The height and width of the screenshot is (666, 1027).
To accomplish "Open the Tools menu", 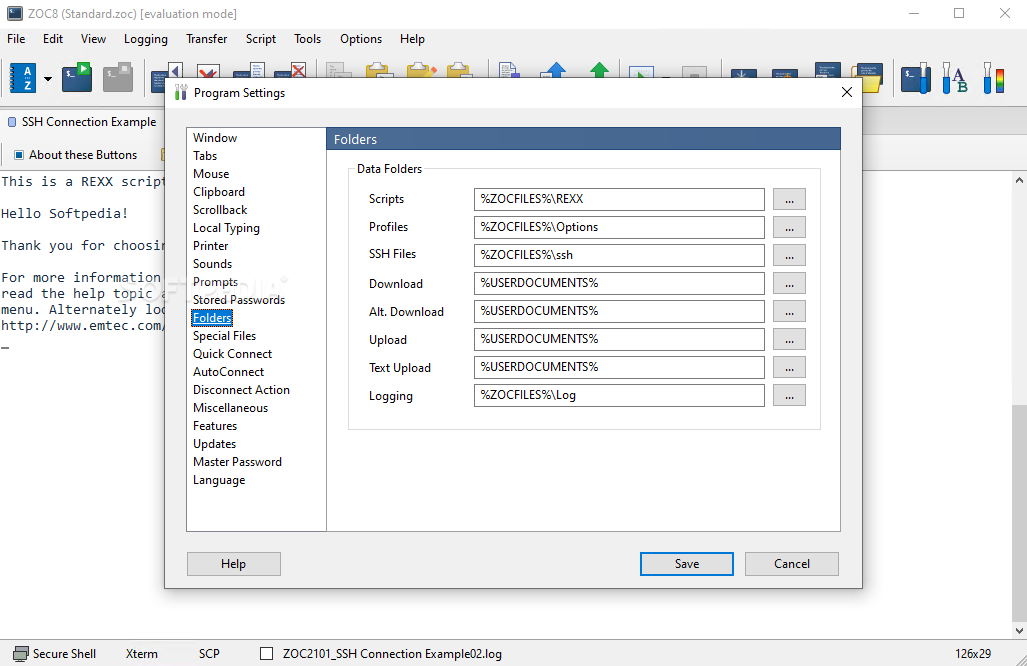I will click(307, 39).
